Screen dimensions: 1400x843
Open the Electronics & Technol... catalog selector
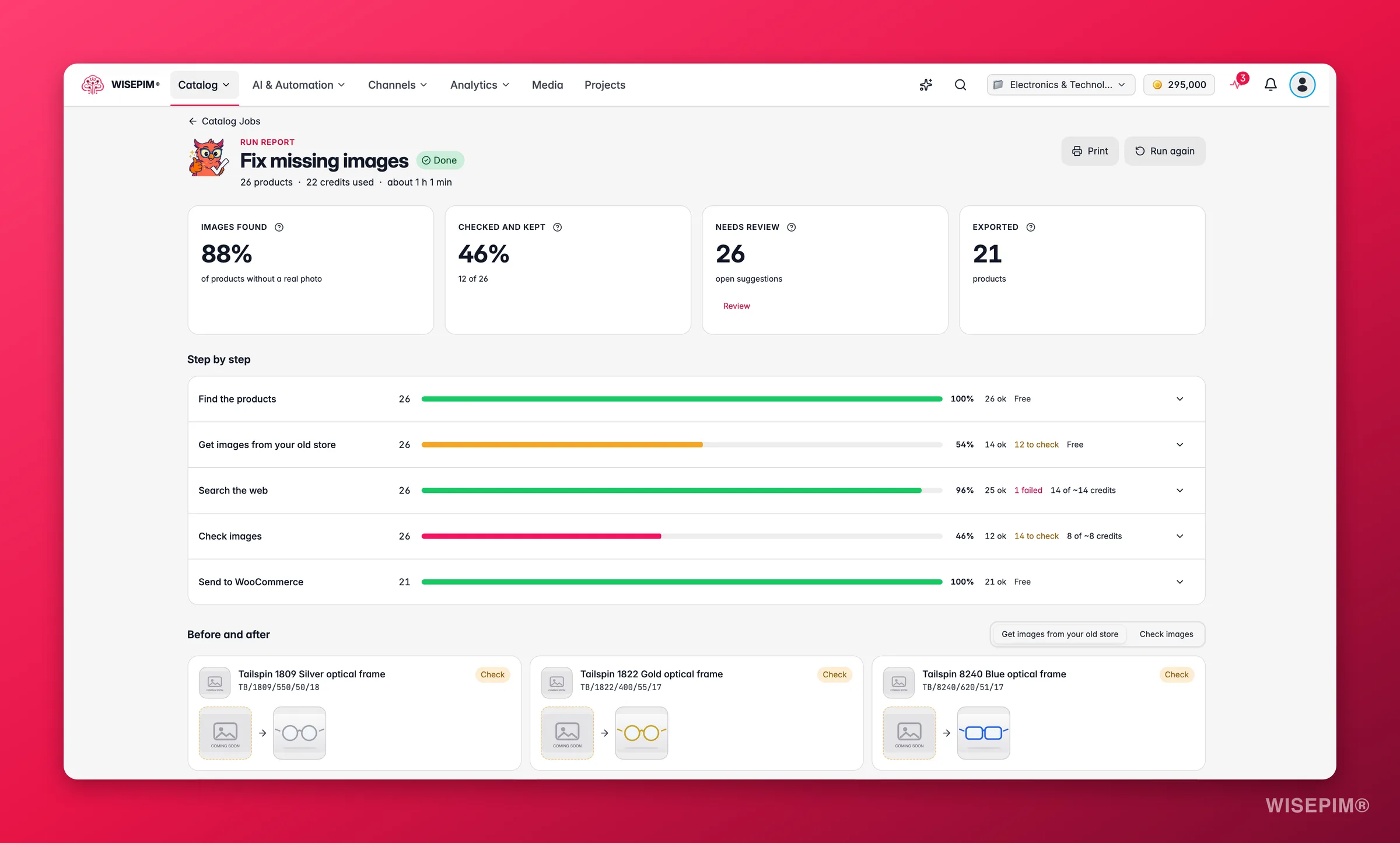coord(1060,85)
